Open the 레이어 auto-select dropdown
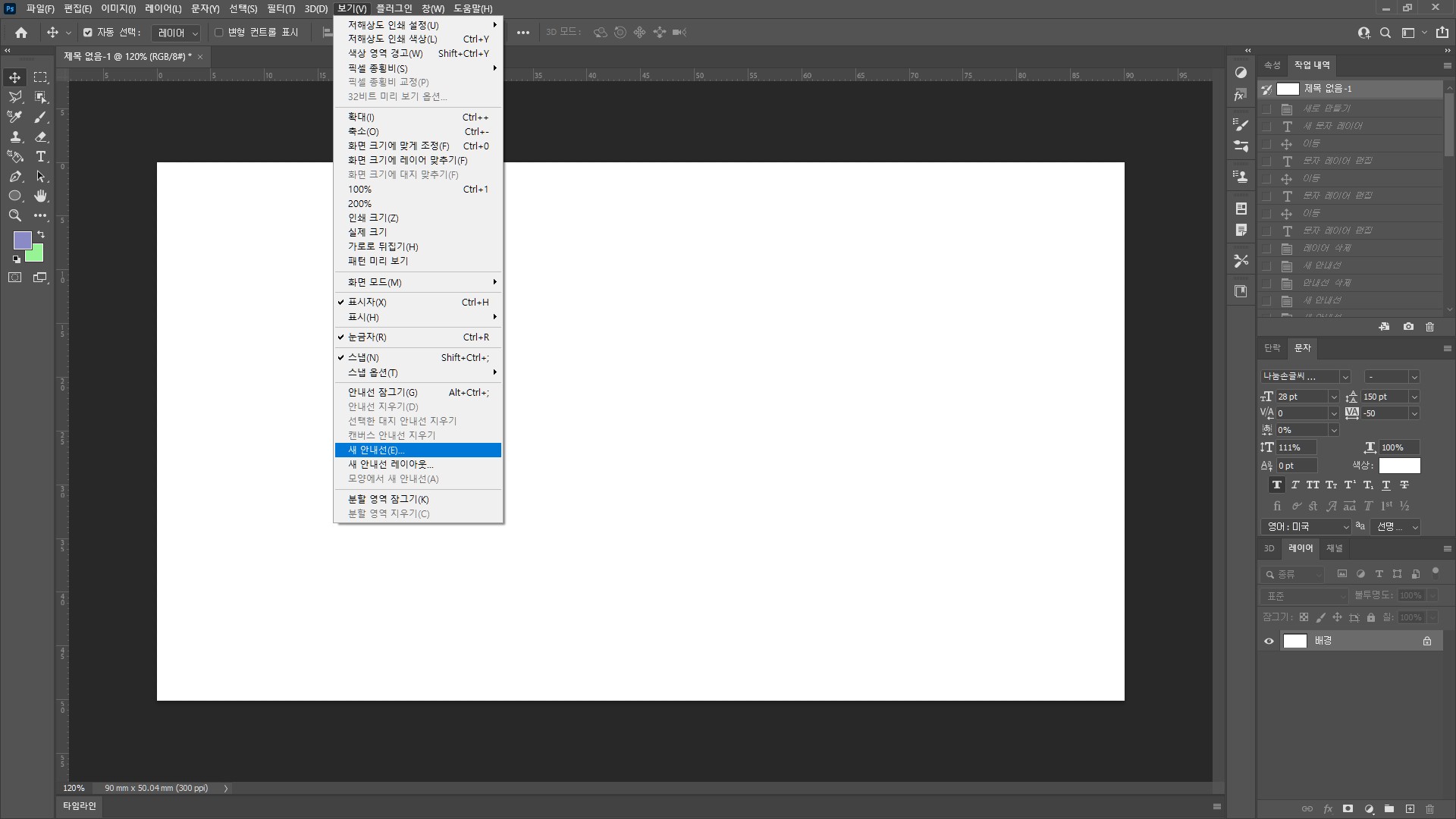Screen dimensions: 1456x819 point(176,33)
